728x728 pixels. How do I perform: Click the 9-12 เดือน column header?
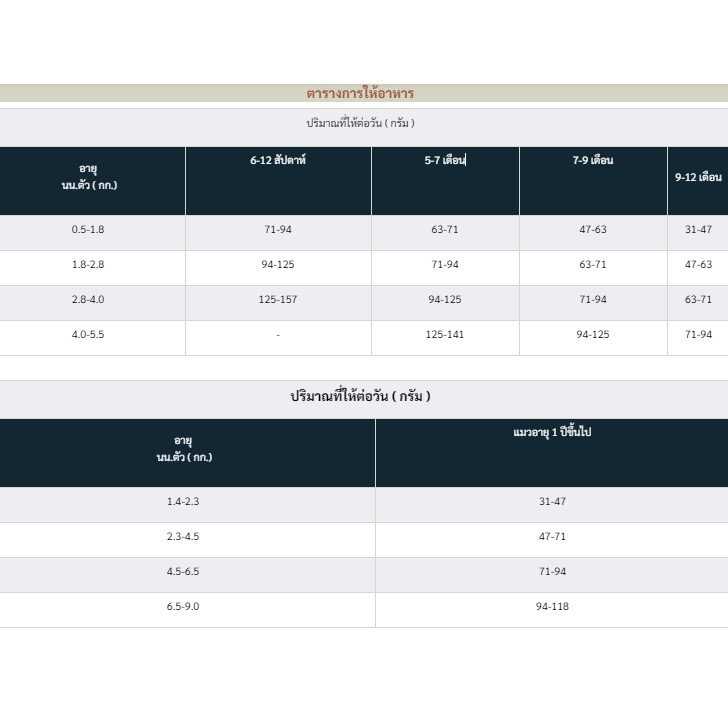(698, 181)
